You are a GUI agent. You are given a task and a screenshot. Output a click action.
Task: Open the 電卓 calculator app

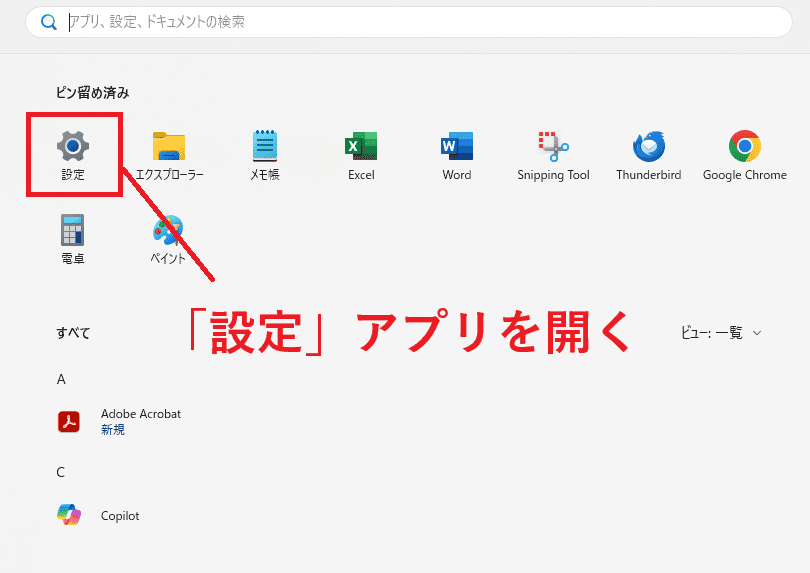[x=73, y=239]
